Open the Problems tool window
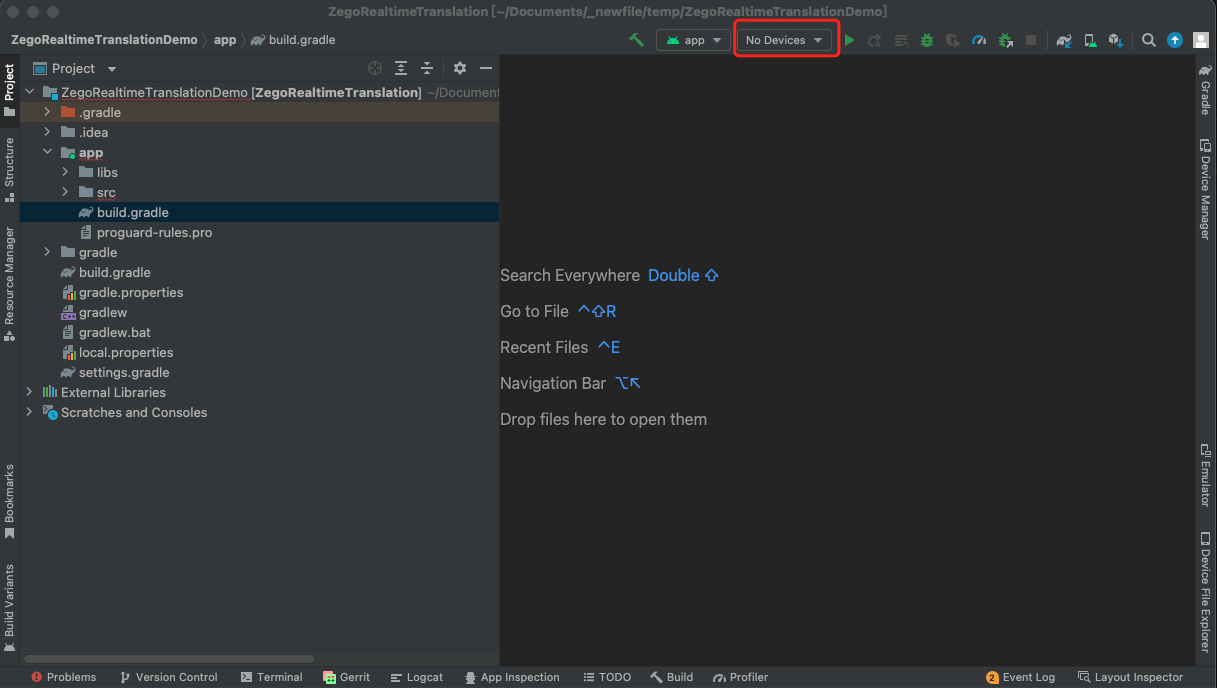Screen dimensions: 1217x688 pyautogui.click(x=63, y=677)
